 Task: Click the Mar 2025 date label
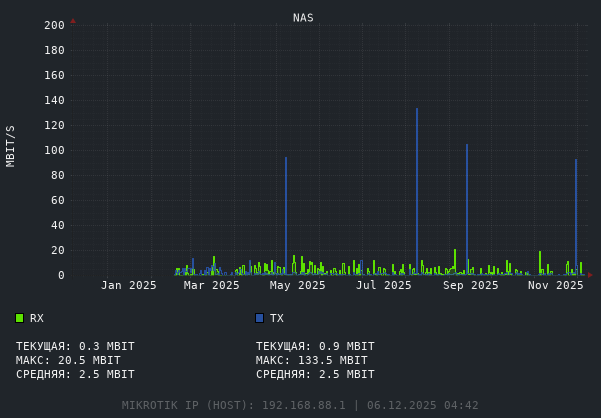coord(212,286)
